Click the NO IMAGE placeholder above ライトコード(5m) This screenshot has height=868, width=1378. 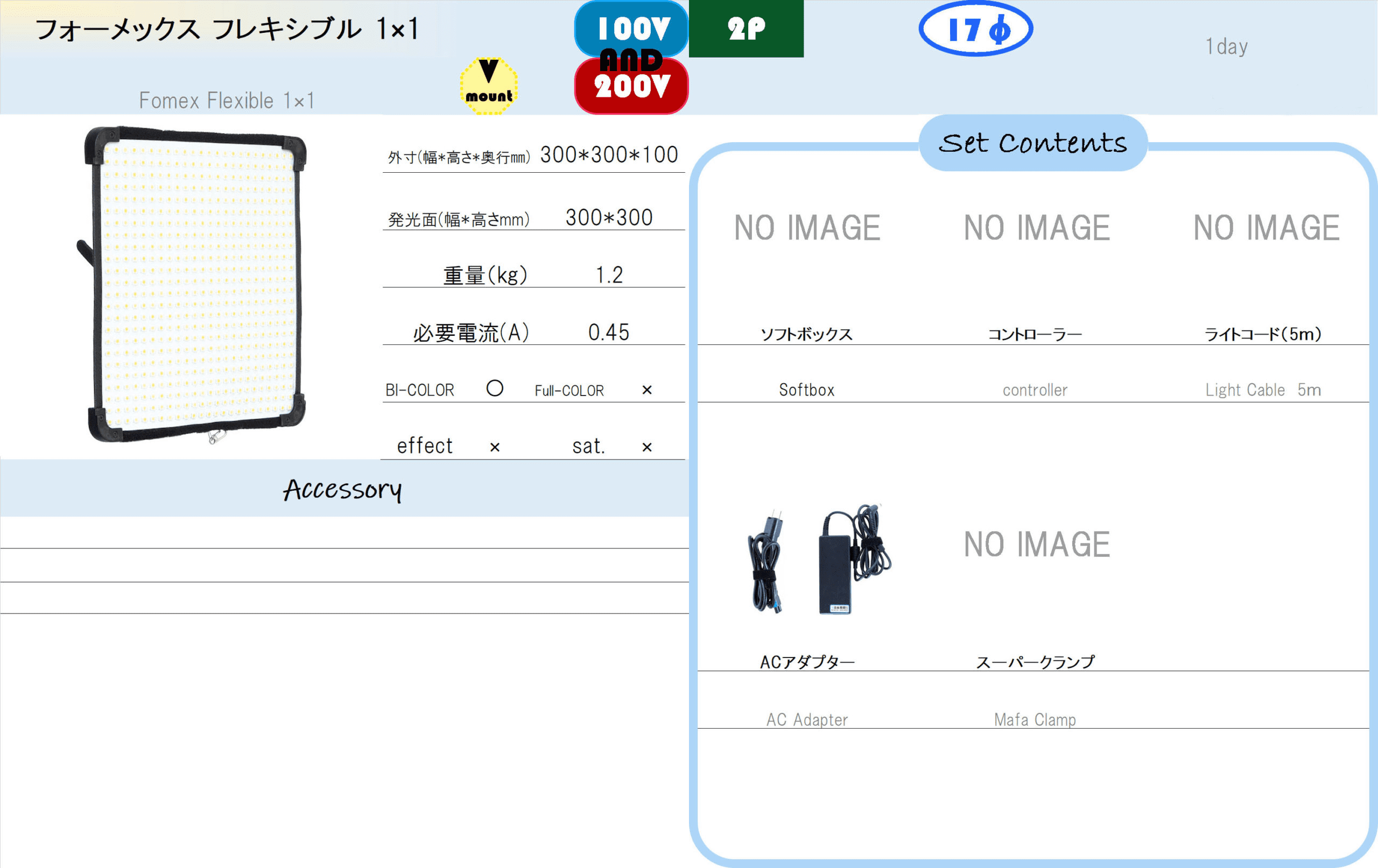tap(1266, 227)
